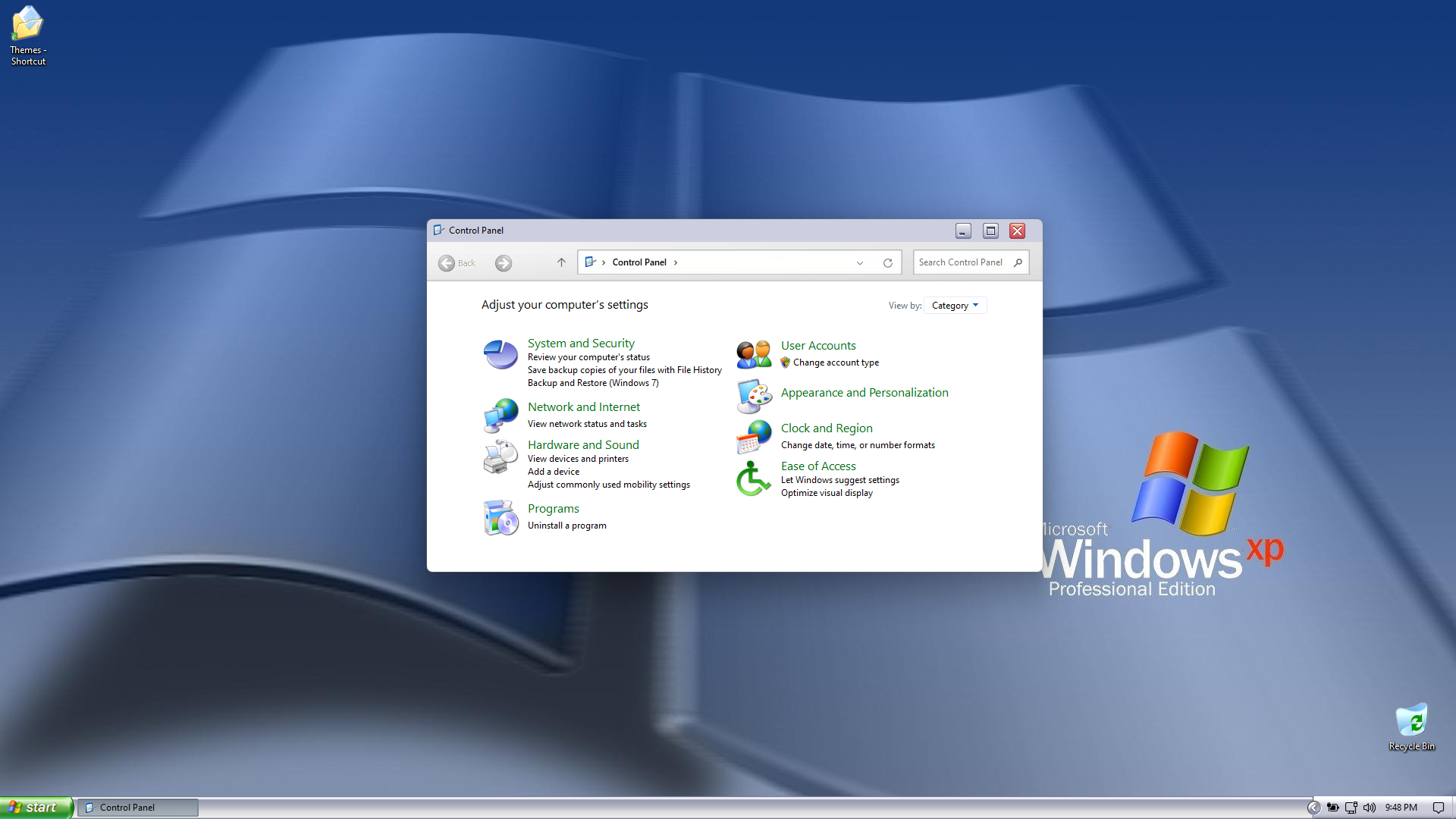Click the User Accounts people icon
The width and height of the screenshot is (1456, 819).
coord(754,354)
